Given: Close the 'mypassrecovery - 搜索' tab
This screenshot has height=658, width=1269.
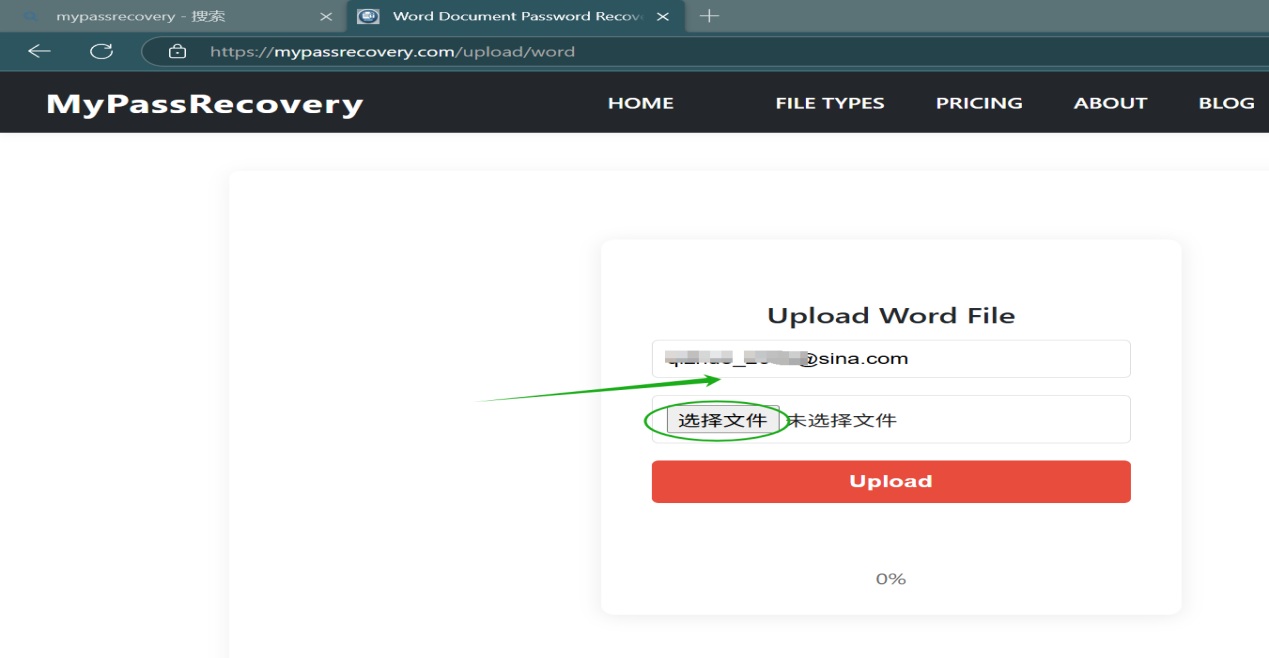Looking at the screenshot, I should tap(325, 17).
